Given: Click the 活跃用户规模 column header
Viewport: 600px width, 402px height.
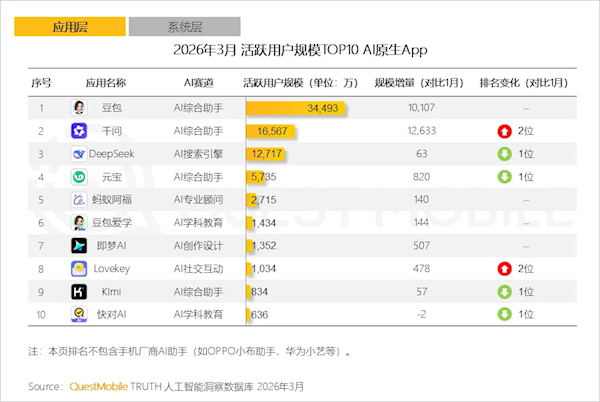Looking at the screenshot, I should point(300,82).
